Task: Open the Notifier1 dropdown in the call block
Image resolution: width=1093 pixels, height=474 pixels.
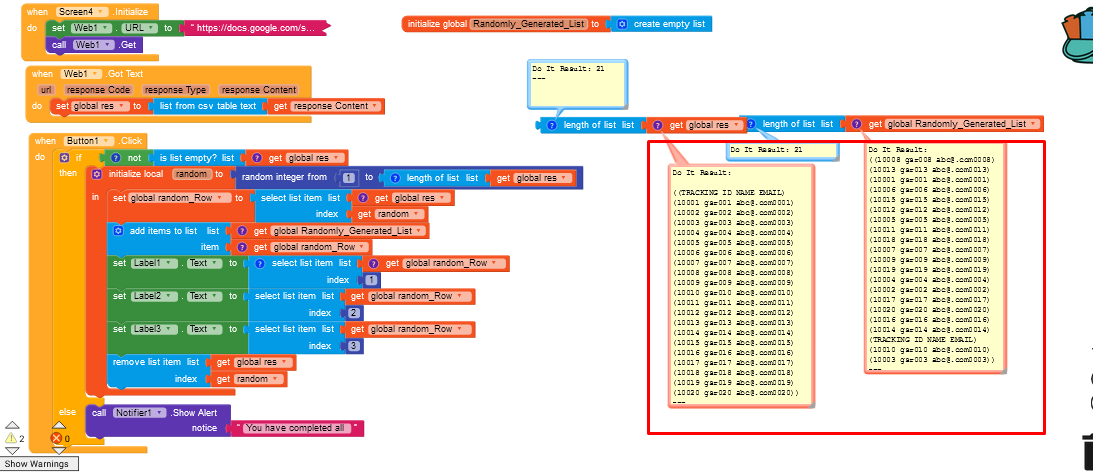Action: coord(139,412)
